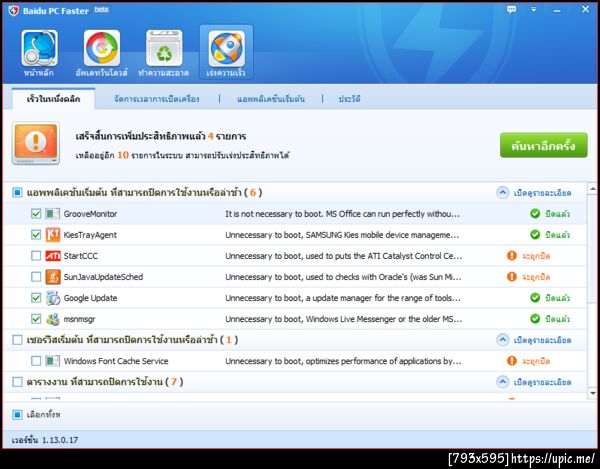Click the orange status link for StartCCC
Viewport: 600px width, 469px height.
point(536,256)
